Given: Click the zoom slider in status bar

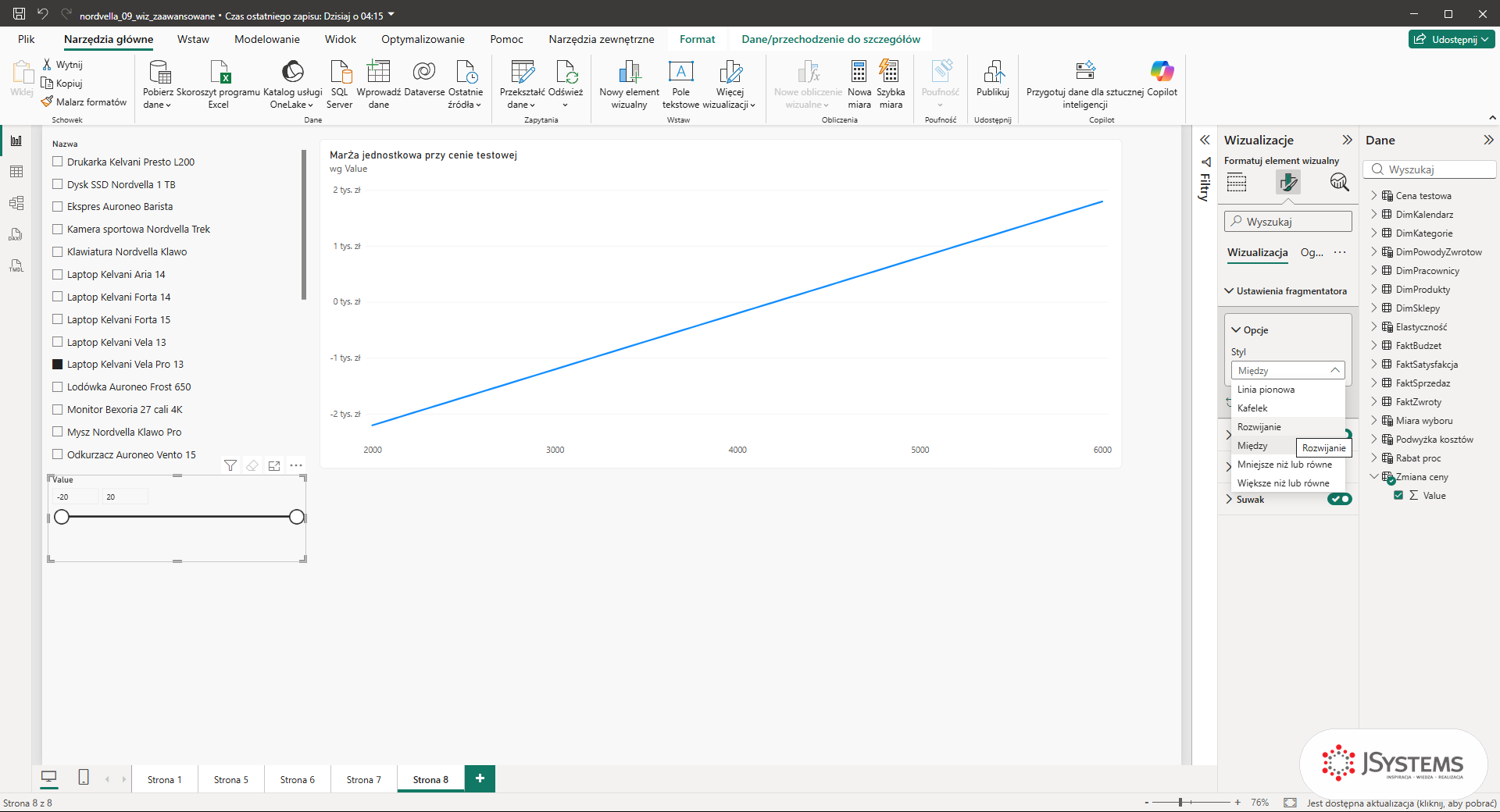Looking at the screenshot, I should 1191,803.
